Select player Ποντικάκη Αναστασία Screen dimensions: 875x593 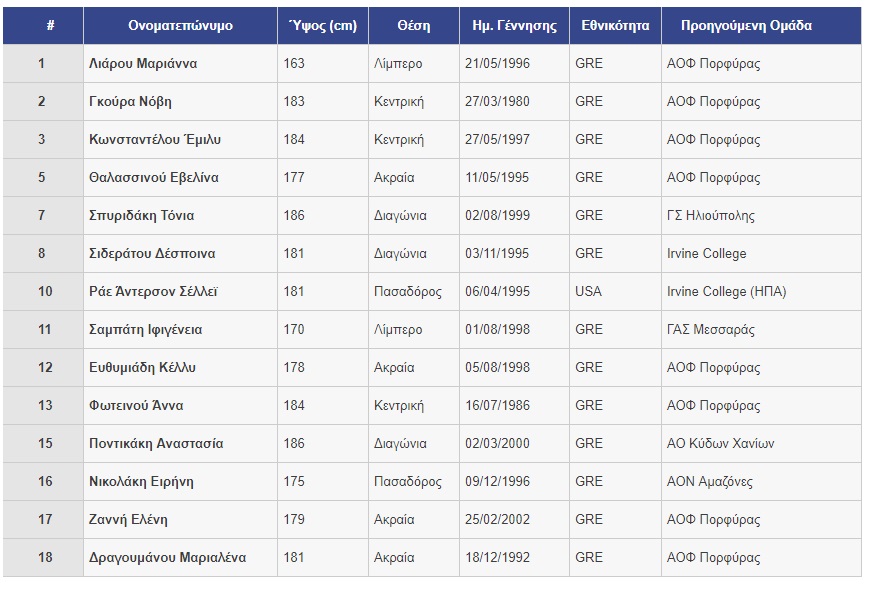(156, 443)
